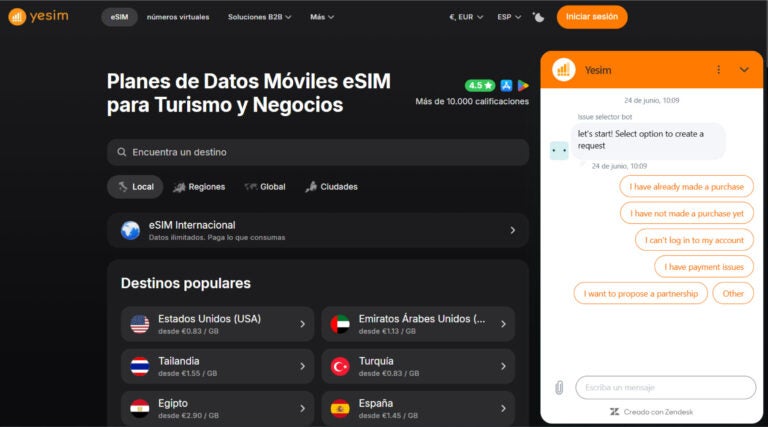Click the United Arab Emirates flag icon
Viewport: 768px width, 427px height.
click(x=340, y=324)
